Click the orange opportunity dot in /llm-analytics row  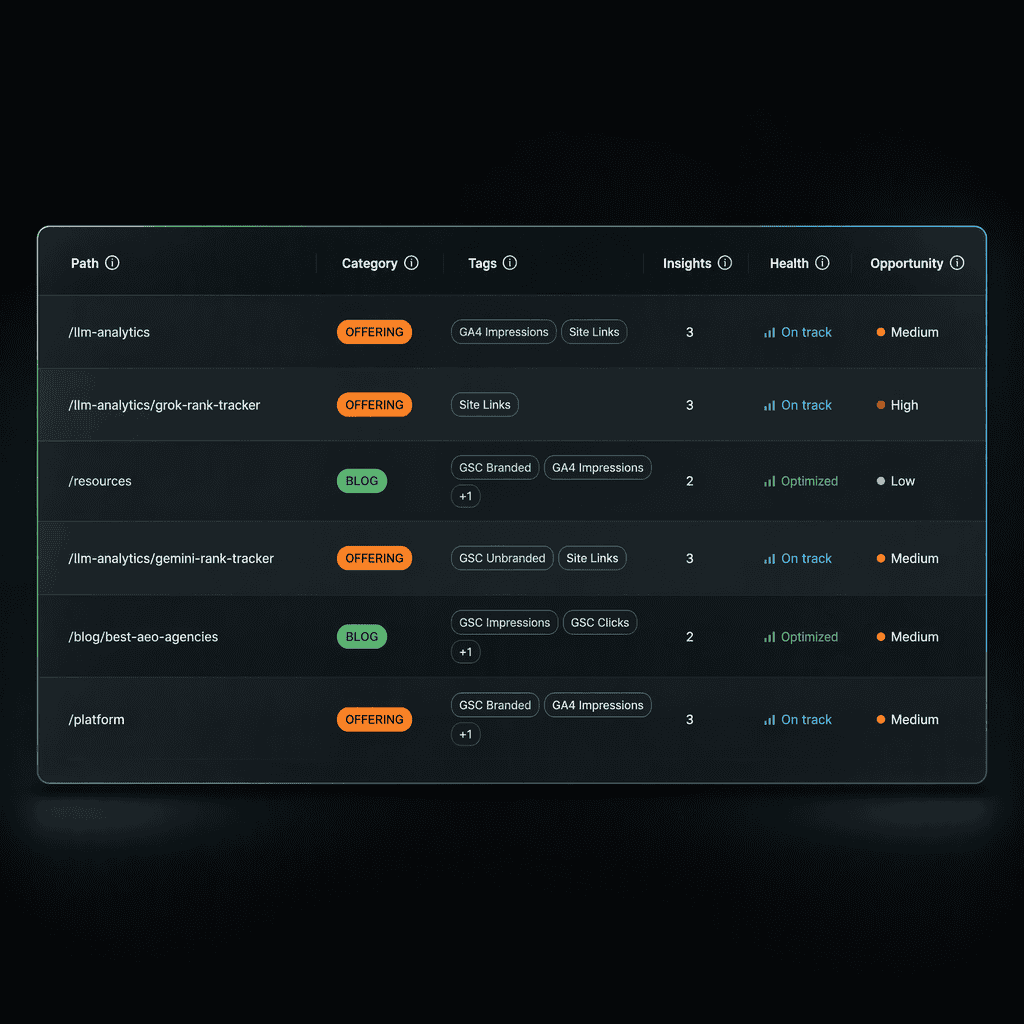(880, 332)
